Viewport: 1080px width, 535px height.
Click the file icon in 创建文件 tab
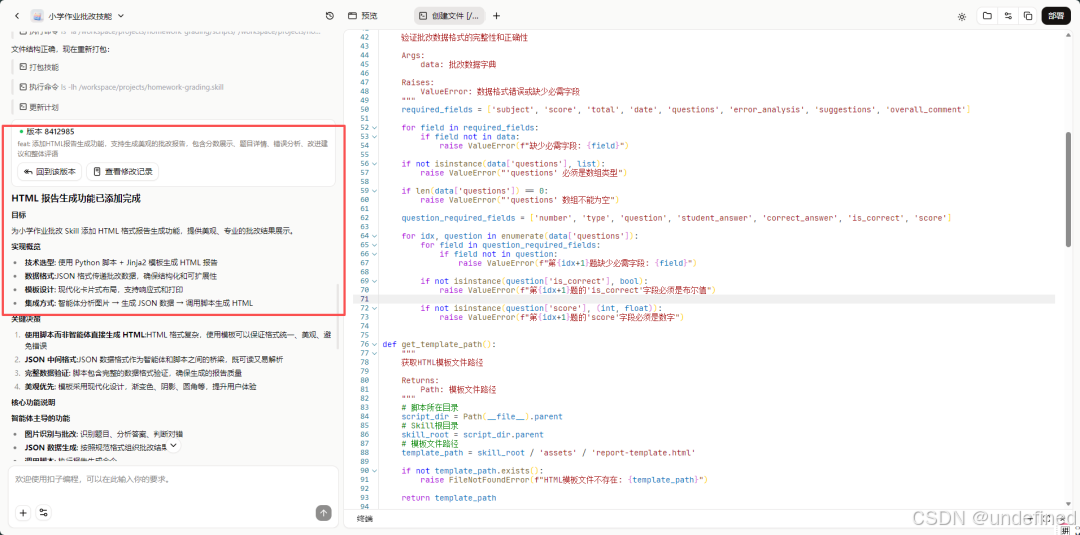[424, 15]
